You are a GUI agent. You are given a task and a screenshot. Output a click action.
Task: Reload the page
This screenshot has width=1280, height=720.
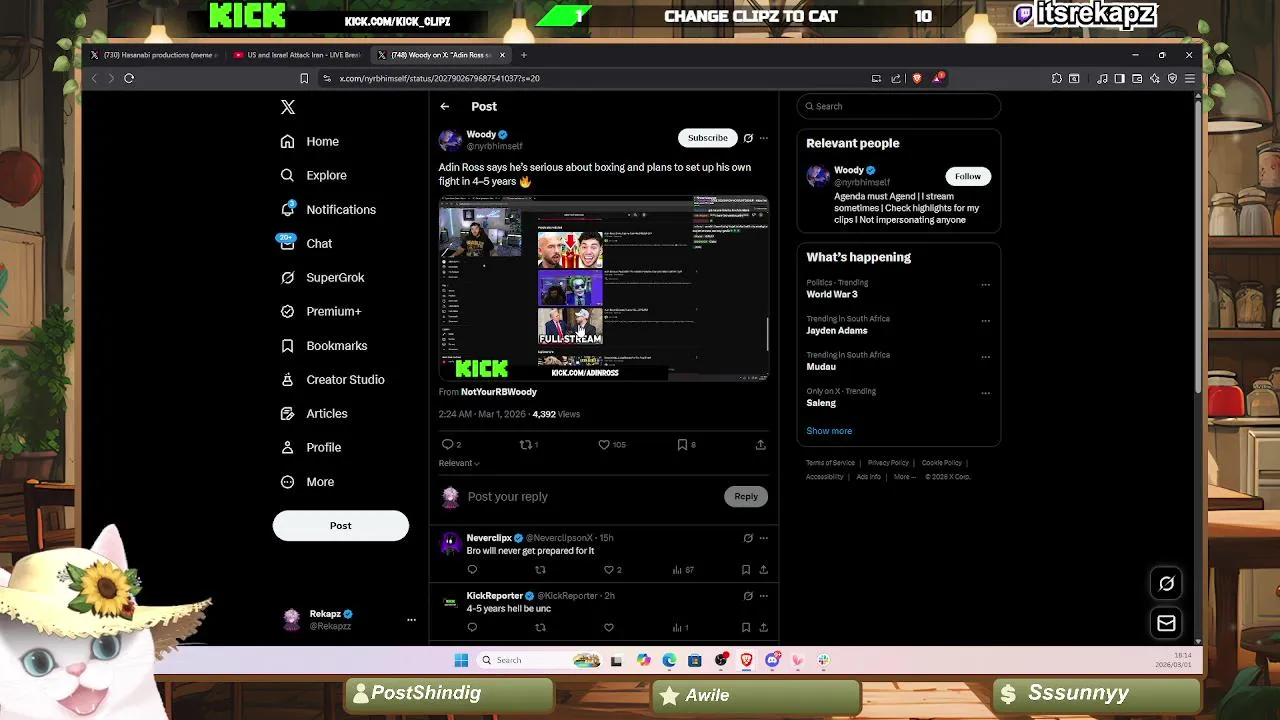pos(129,78)
